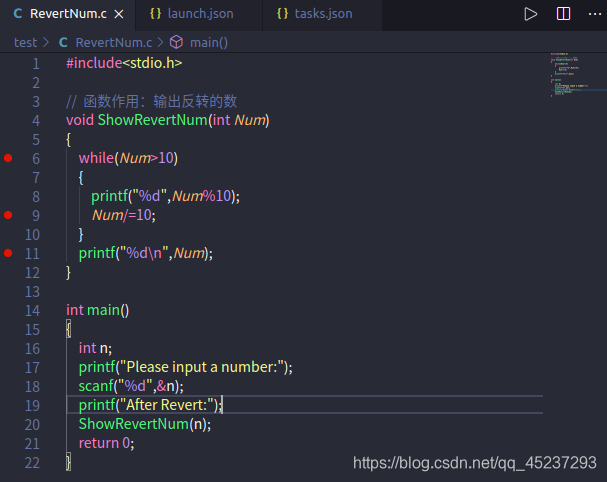607x482 pixels.
Task: Click the C icon in the breadcrumb
Action: tap(63, 43)
